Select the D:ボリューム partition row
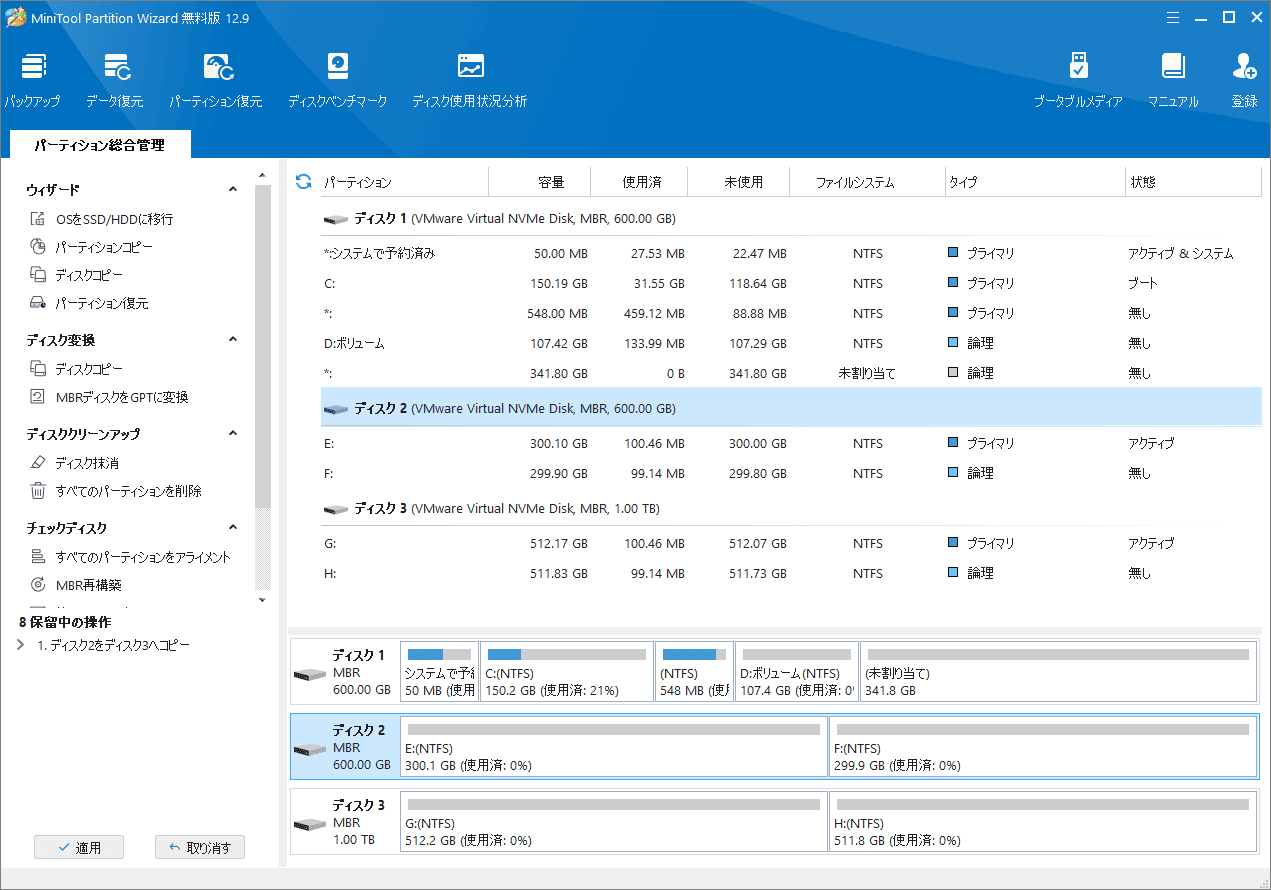This screenshot has height=890, width=1271. coord(790,343)
